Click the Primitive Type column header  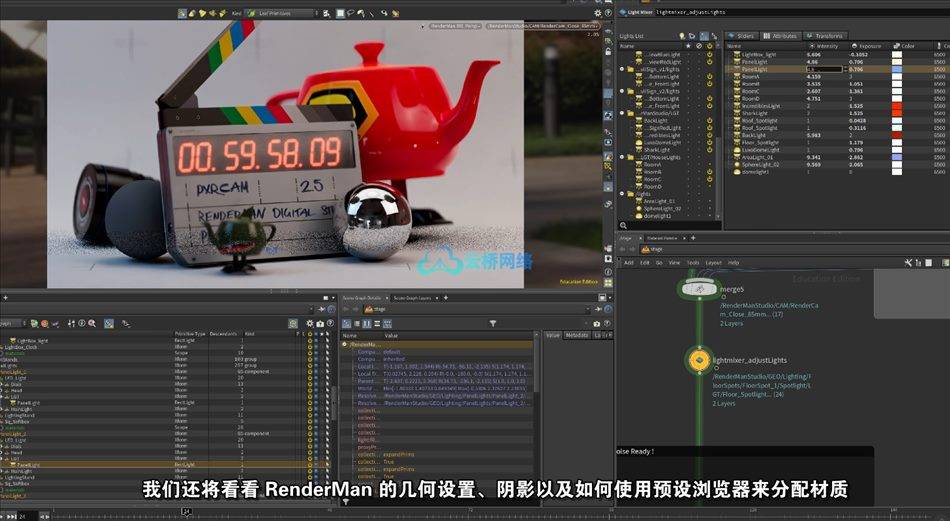(190, 334)
